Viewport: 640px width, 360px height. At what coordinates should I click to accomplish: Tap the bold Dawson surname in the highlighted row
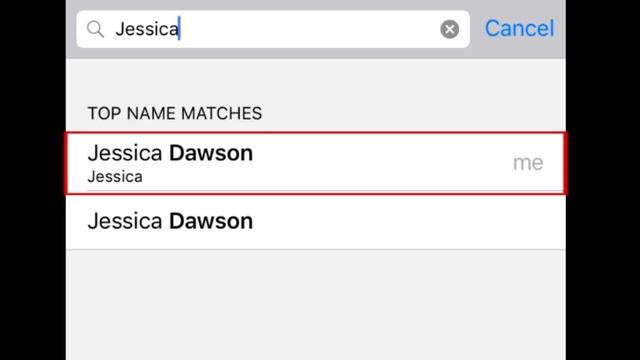(211, 153)
